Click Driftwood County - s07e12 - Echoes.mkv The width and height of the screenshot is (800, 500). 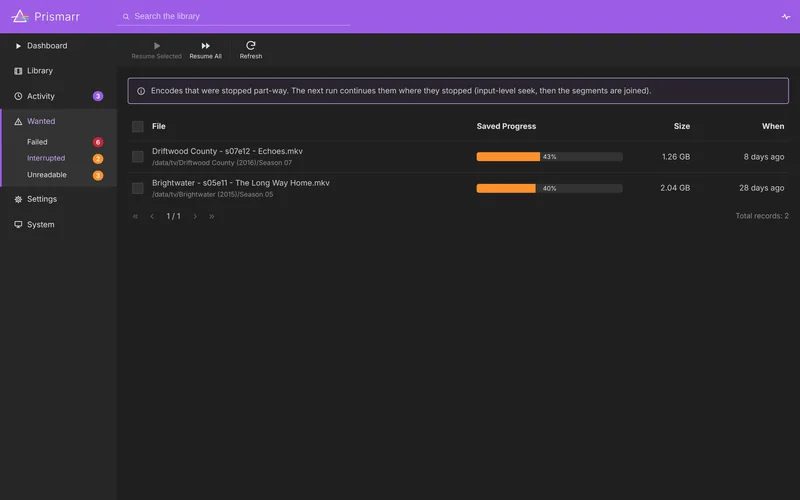tap(227, 151)
